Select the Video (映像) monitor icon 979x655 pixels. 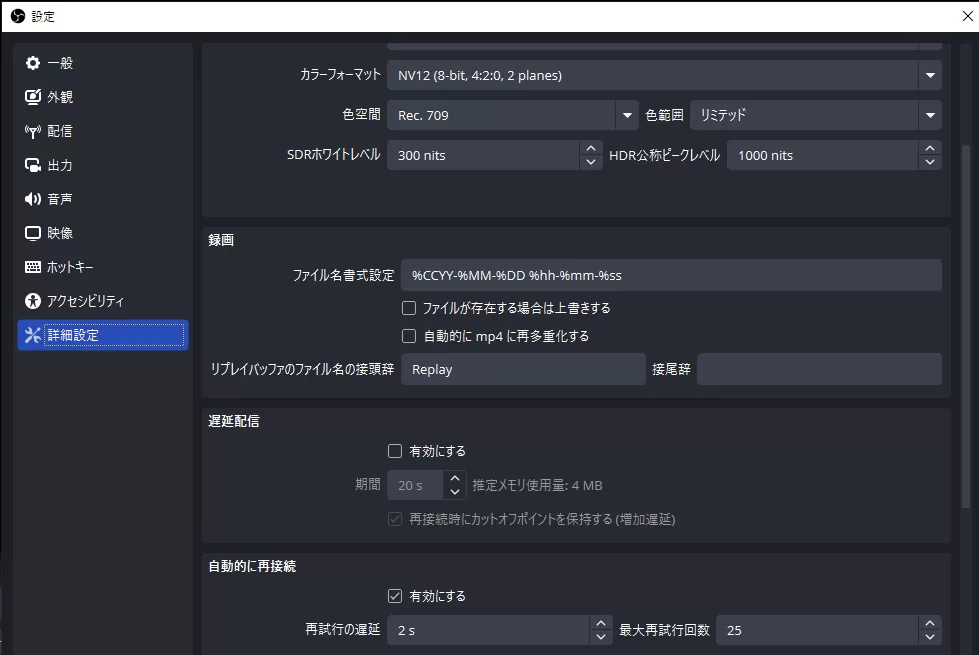[x=33, y=233]
